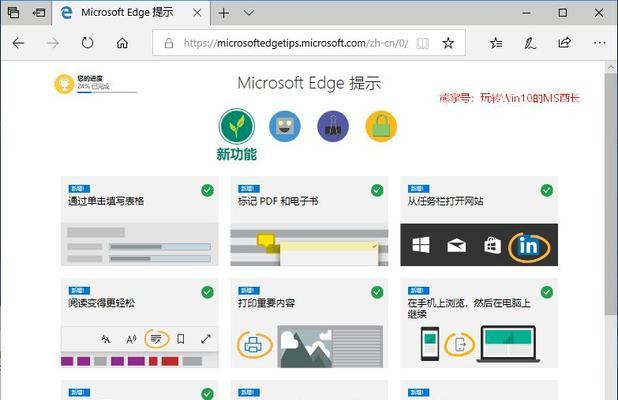Show tab previews chevron
The image size is (618, 400).
pos(249,13)
